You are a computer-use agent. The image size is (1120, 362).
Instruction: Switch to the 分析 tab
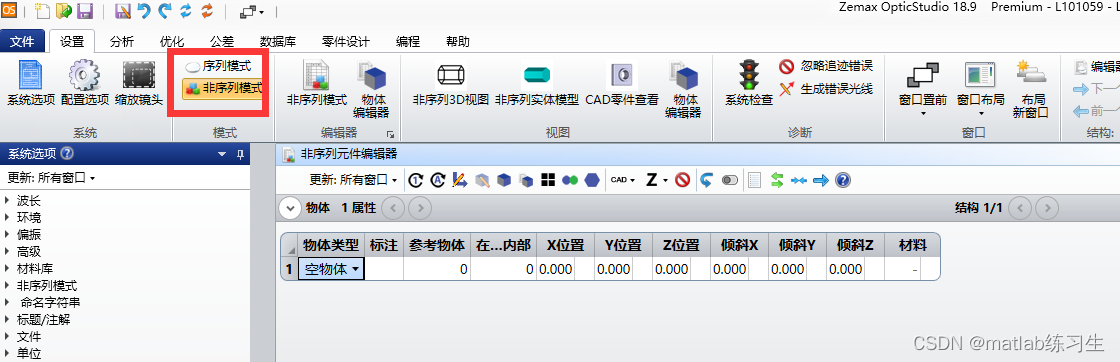coord(121,41)
